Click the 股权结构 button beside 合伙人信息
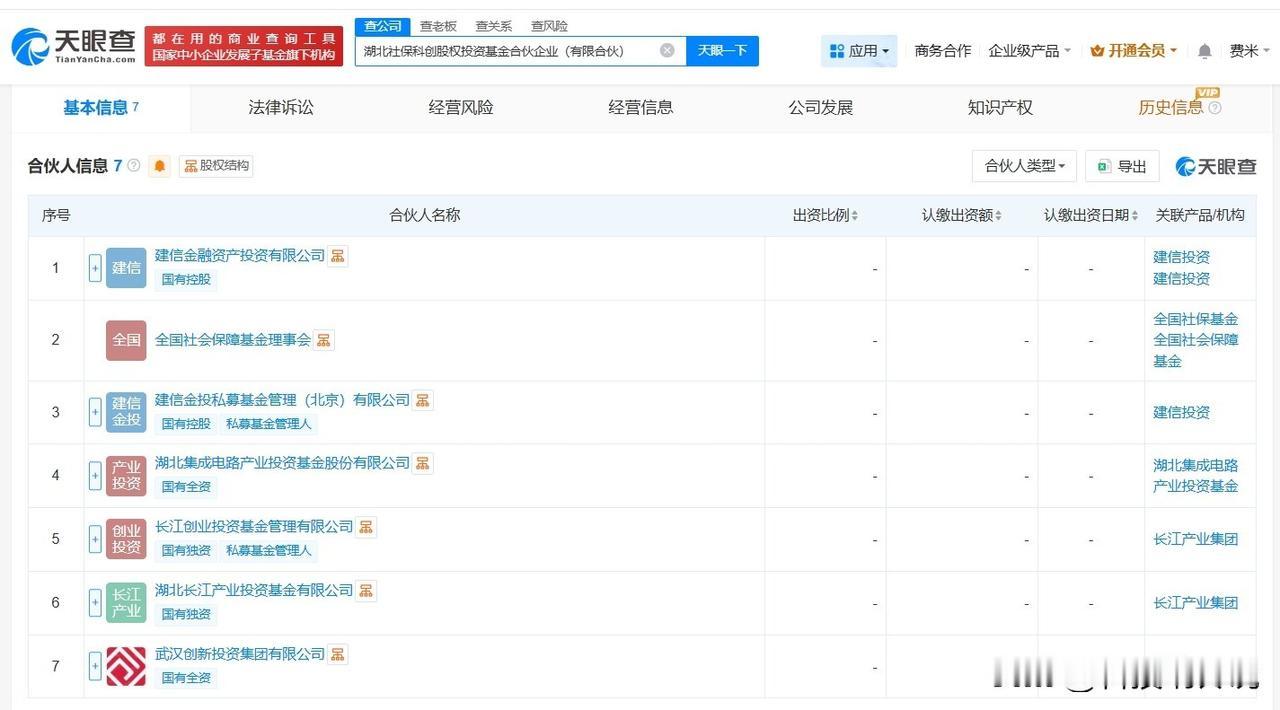1280x710 pixels. [x=216, y=166]
